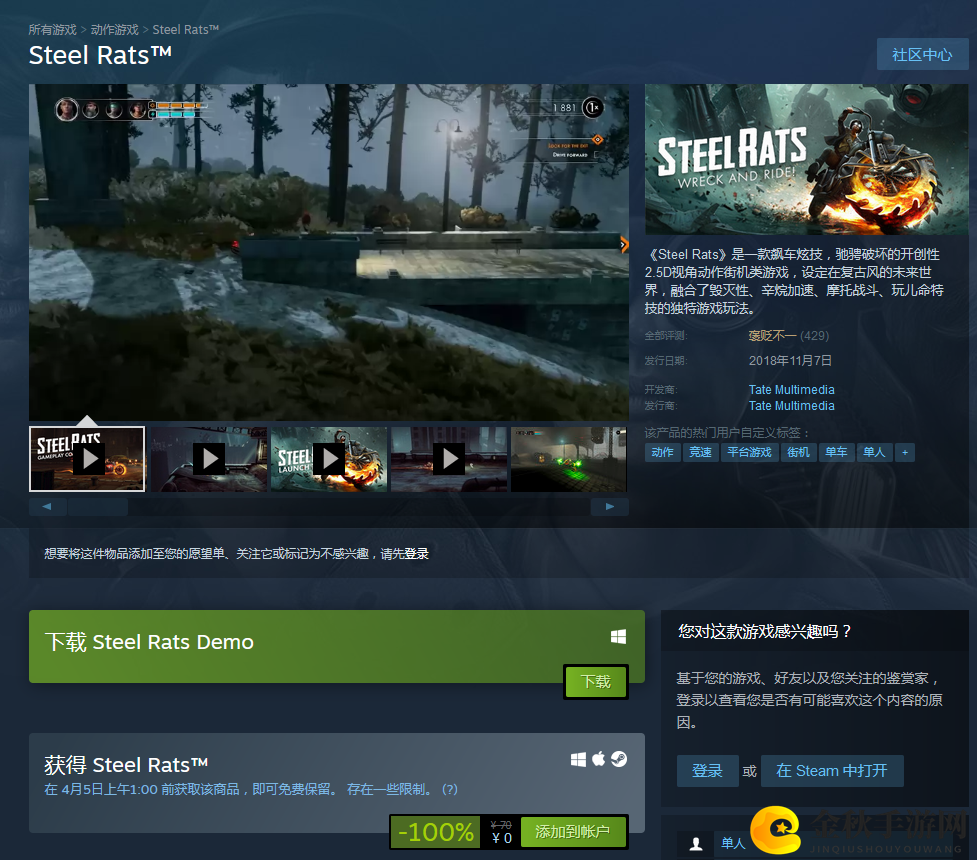Click the Apple macOS platform icon

pos(598,759)
